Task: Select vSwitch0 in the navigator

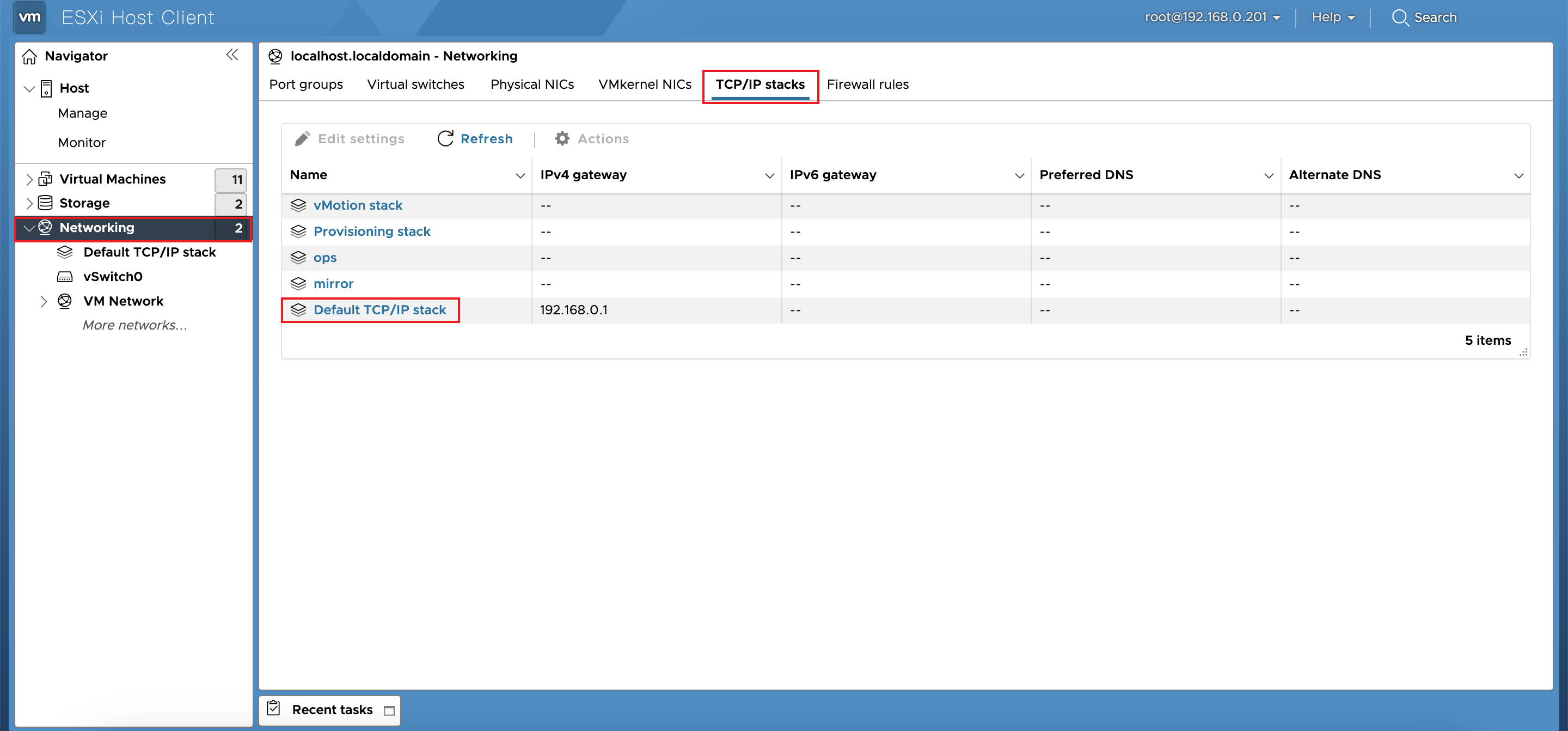Action: 113,277
